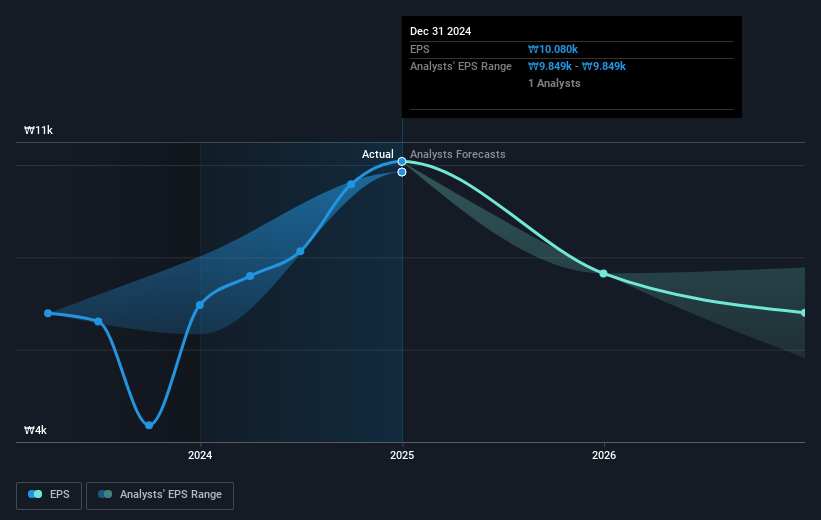Click the 'Analysts Forecasts' section label
This screenshot has height=520, width=821.
[458, 154]
